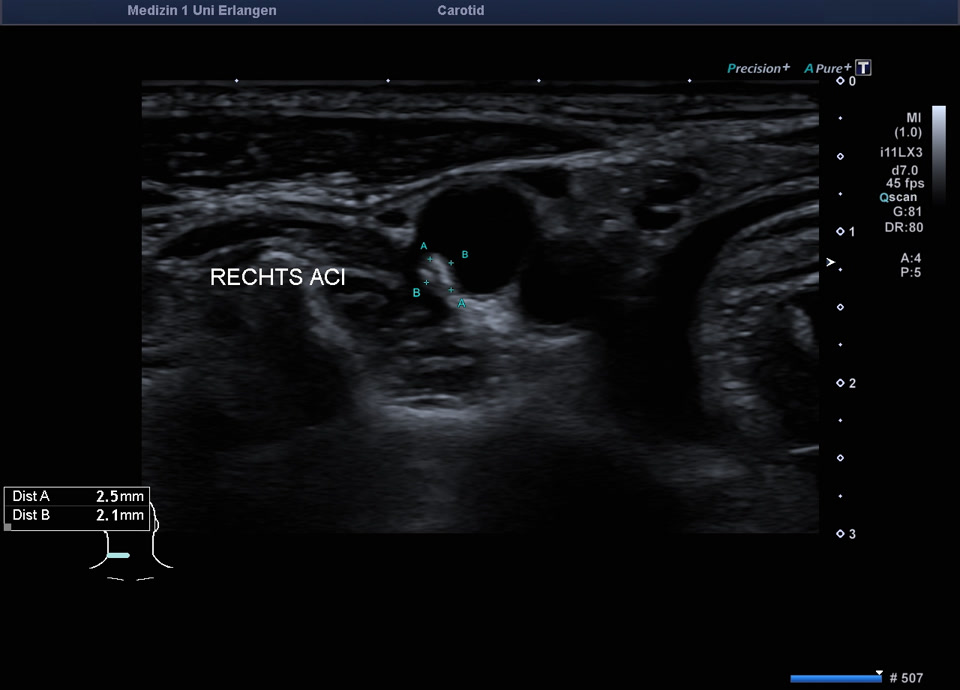Screen dimensions: 960x690
Task: Select the Dist A 2.5mm measurement row
Action: 77,497
